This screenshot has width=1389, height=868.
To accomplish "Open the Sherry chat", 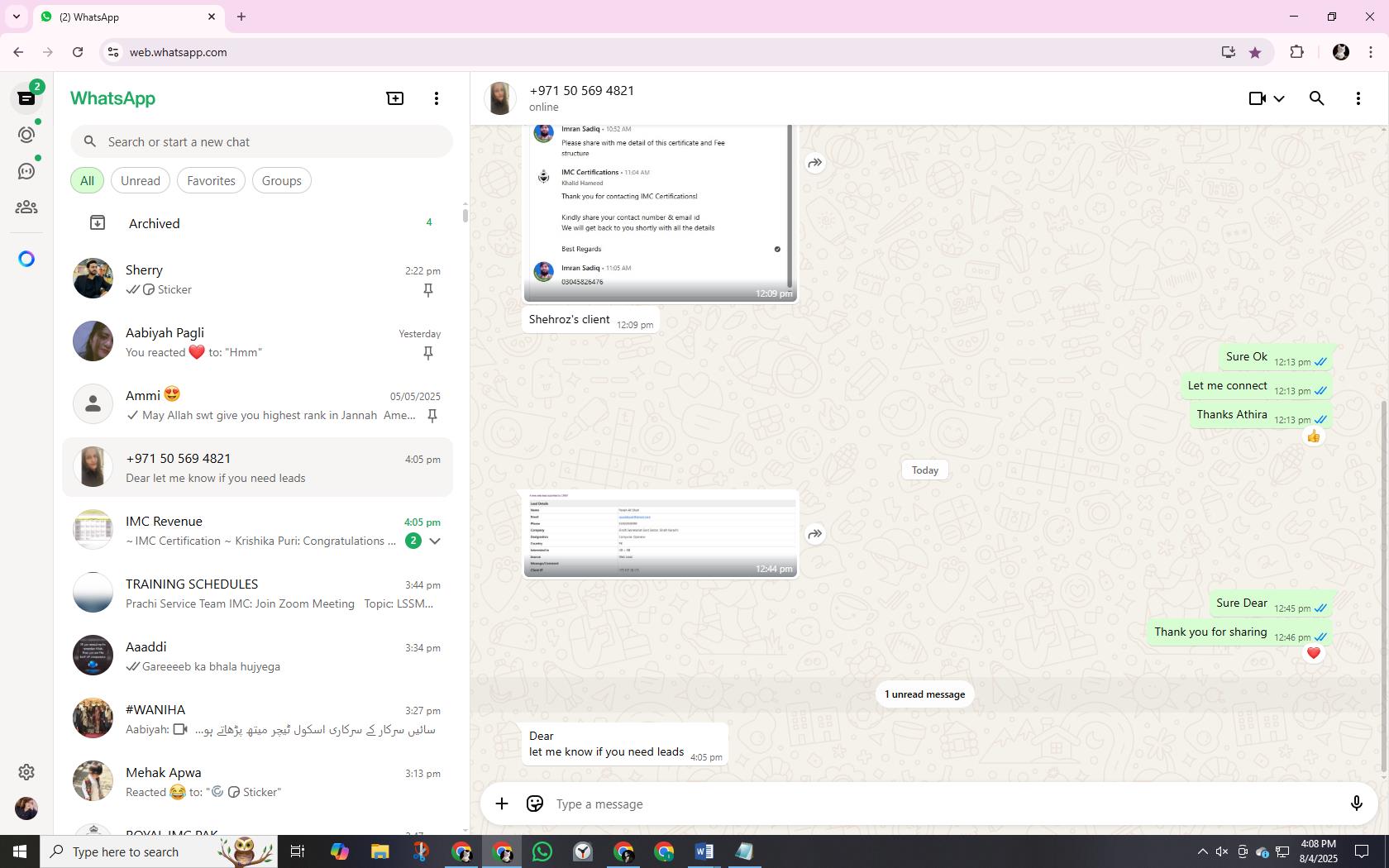I will (257, 279).
